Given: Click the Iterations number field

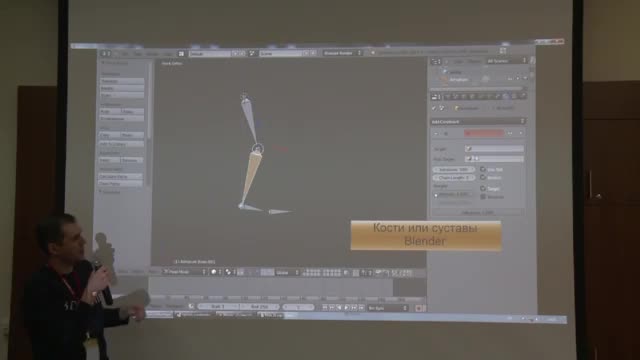Looking at the screenshot, I should click(453, 169).
